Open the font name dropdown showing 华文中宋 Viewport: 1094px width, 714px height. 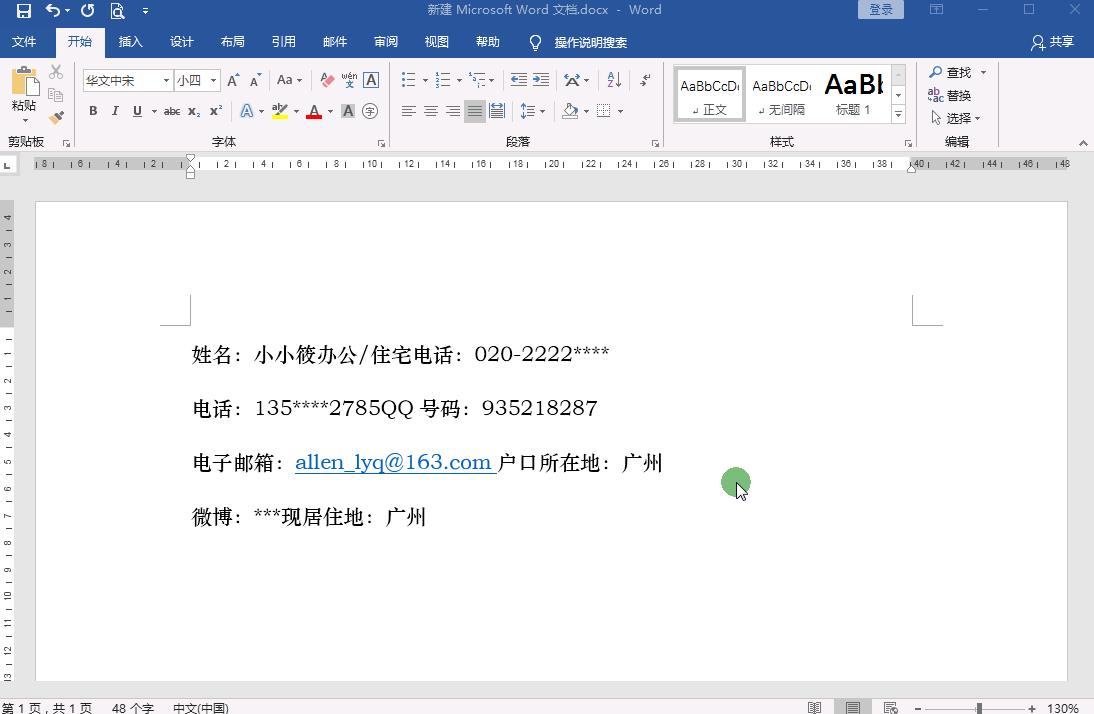pos(165,79)
